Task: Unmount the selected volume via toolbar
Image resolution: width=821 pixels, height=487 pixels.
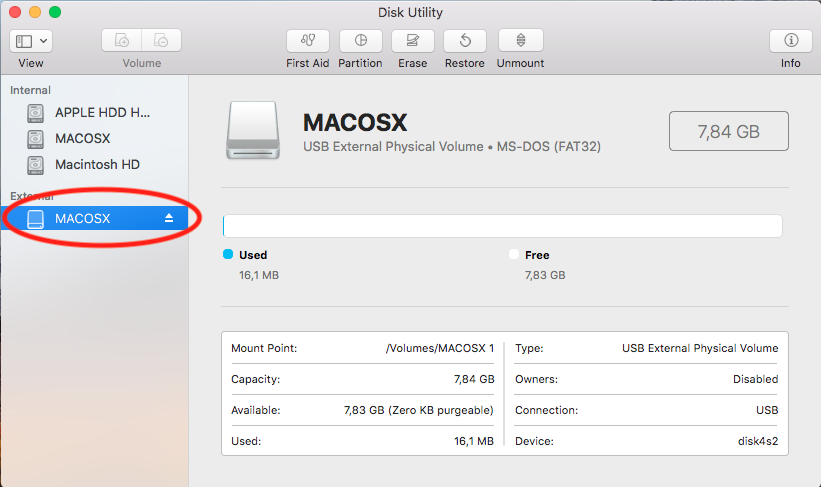Action: tap(520, 41)
